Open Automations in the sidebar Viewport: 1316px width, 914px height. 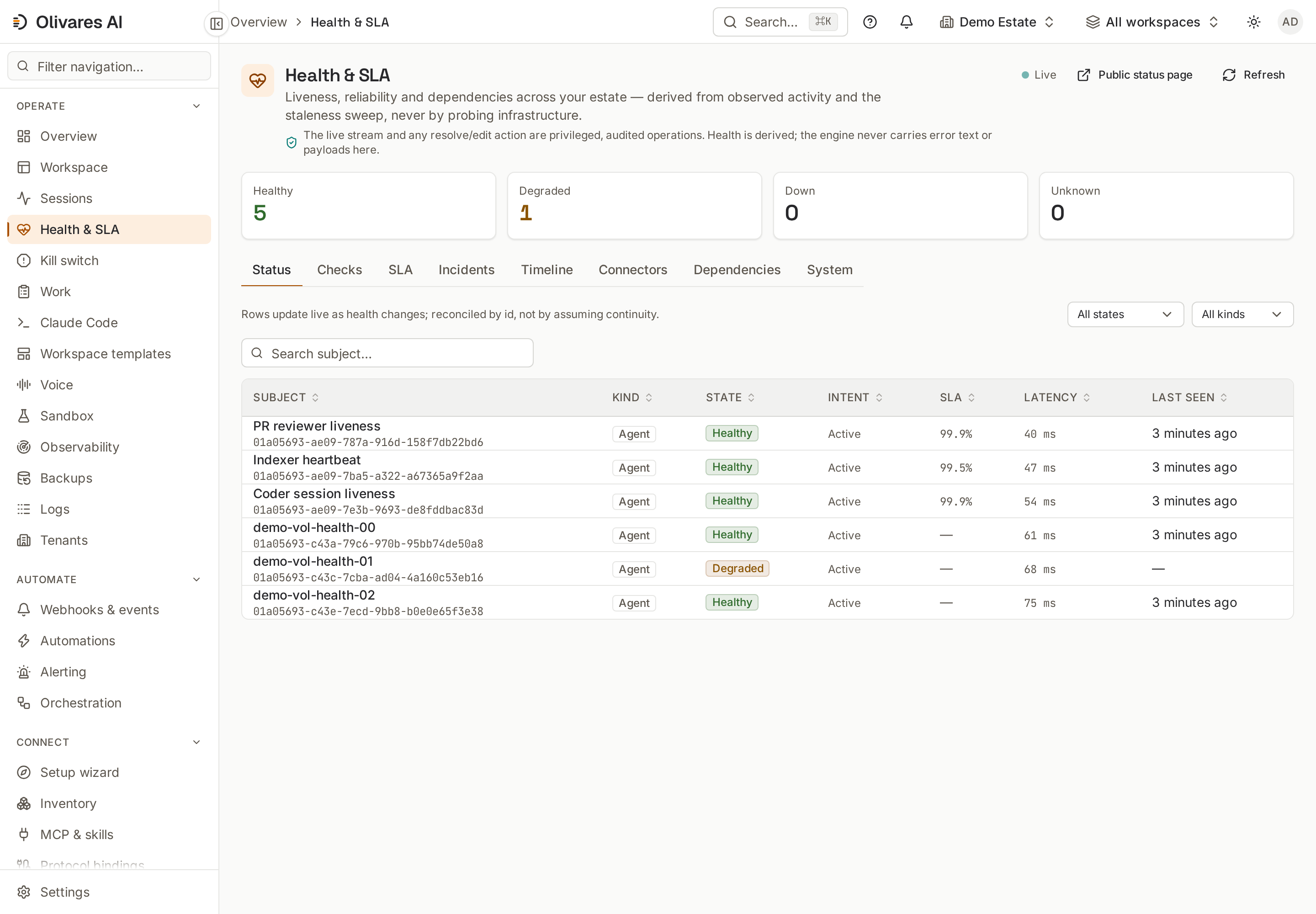pos(109,641)
